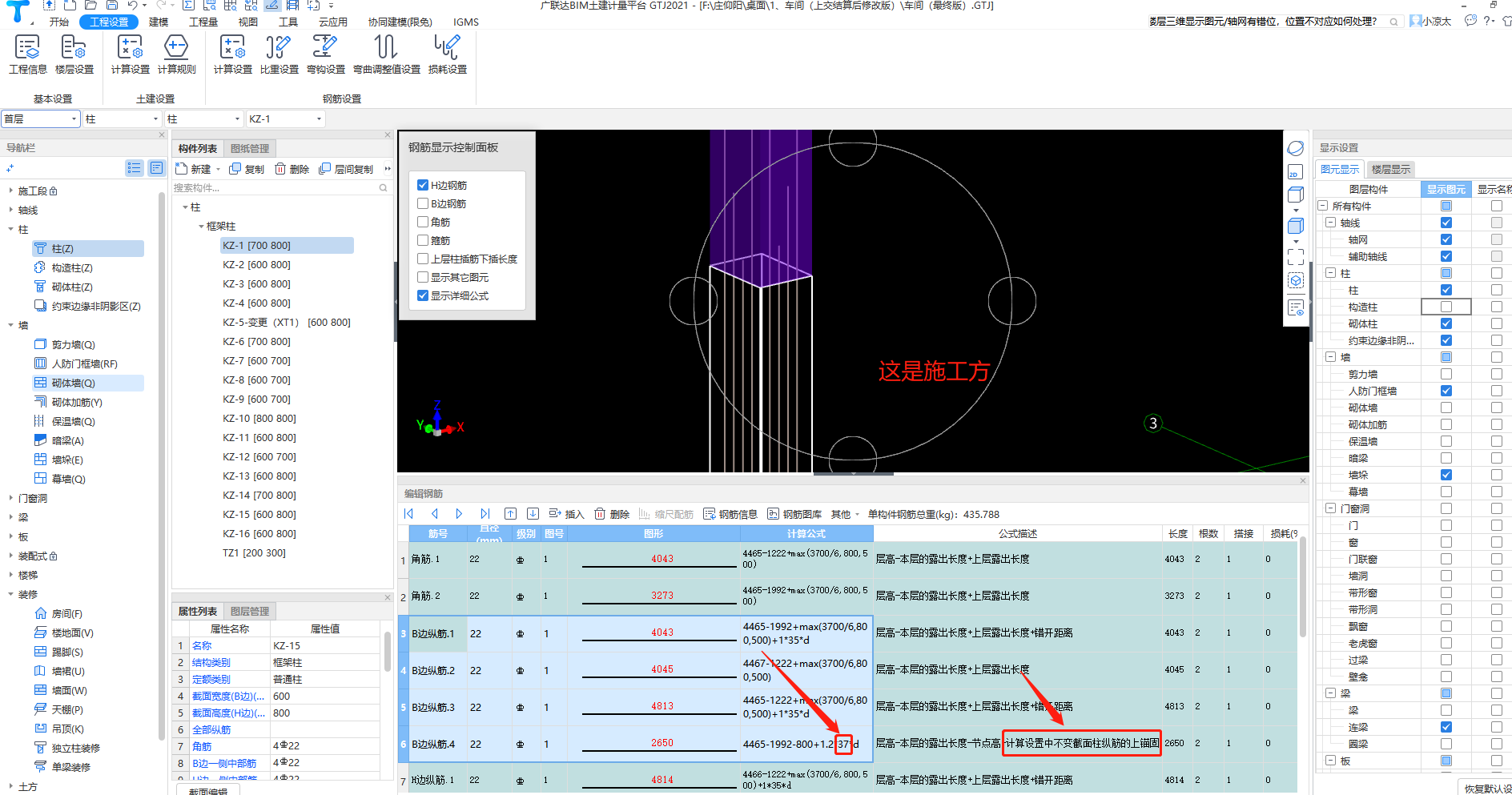
Task: Jump to first rebar record icon
Action: (x=409, y=514)
